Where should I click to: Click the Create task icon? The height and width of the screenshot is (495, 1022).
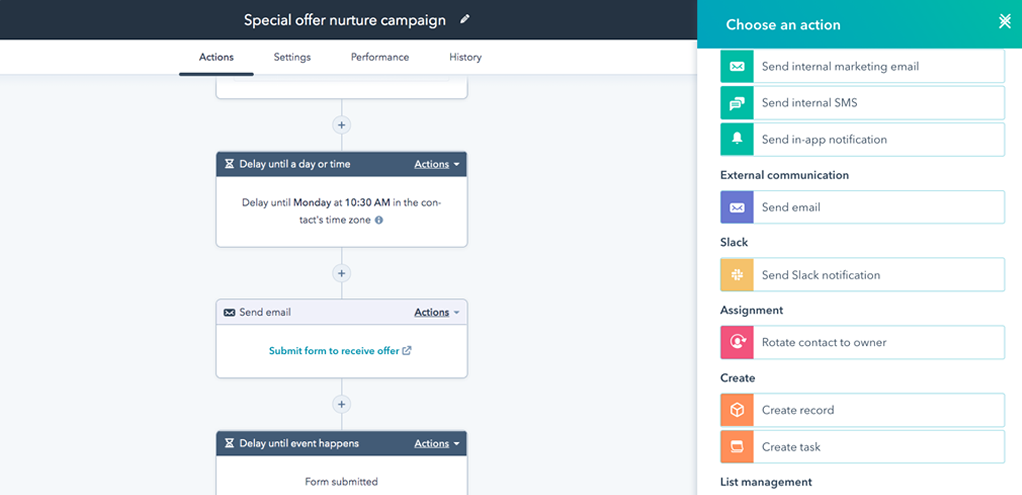coord(737,447)
